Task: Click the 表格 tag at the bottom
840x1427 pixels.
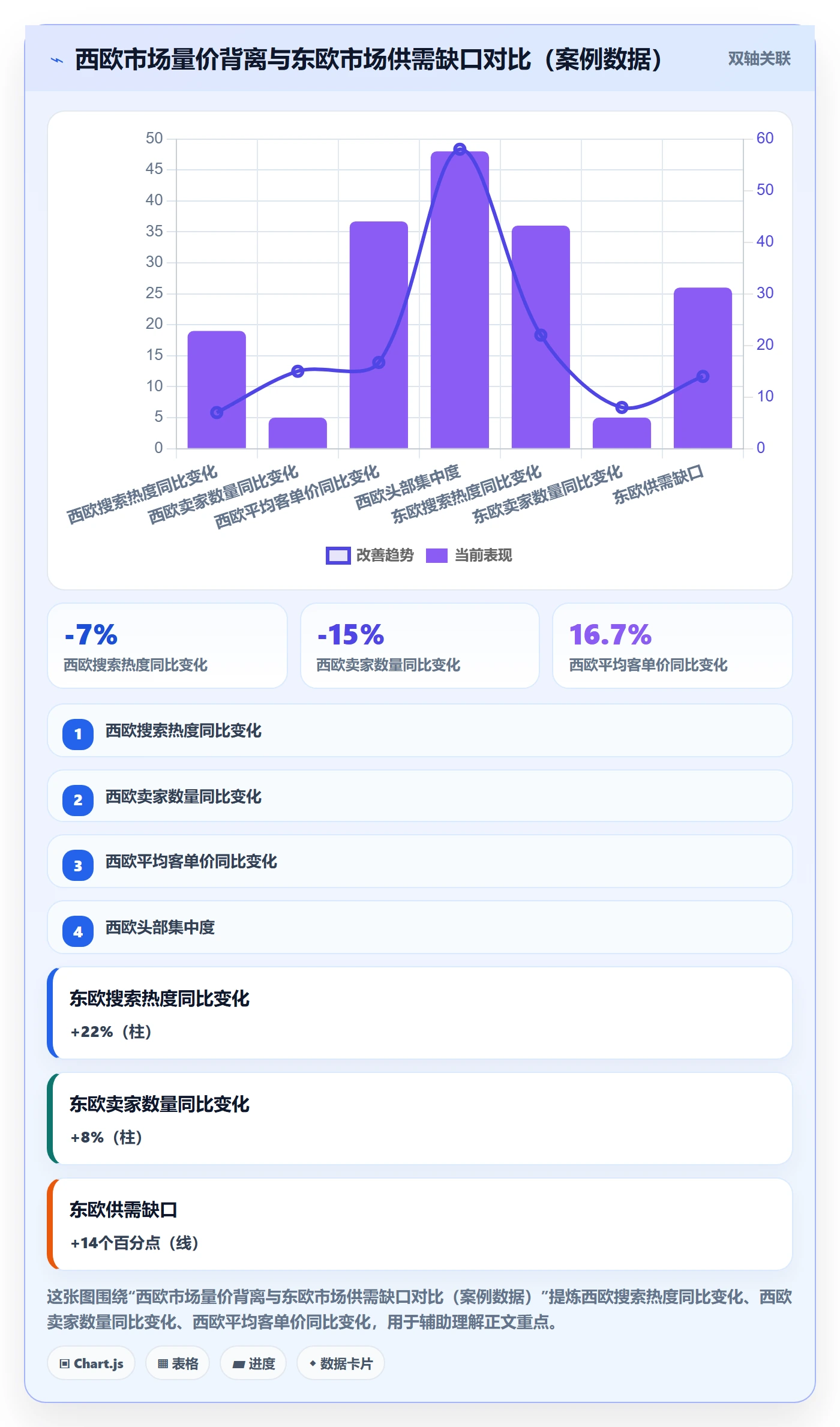Action: tap(178, 1363)
